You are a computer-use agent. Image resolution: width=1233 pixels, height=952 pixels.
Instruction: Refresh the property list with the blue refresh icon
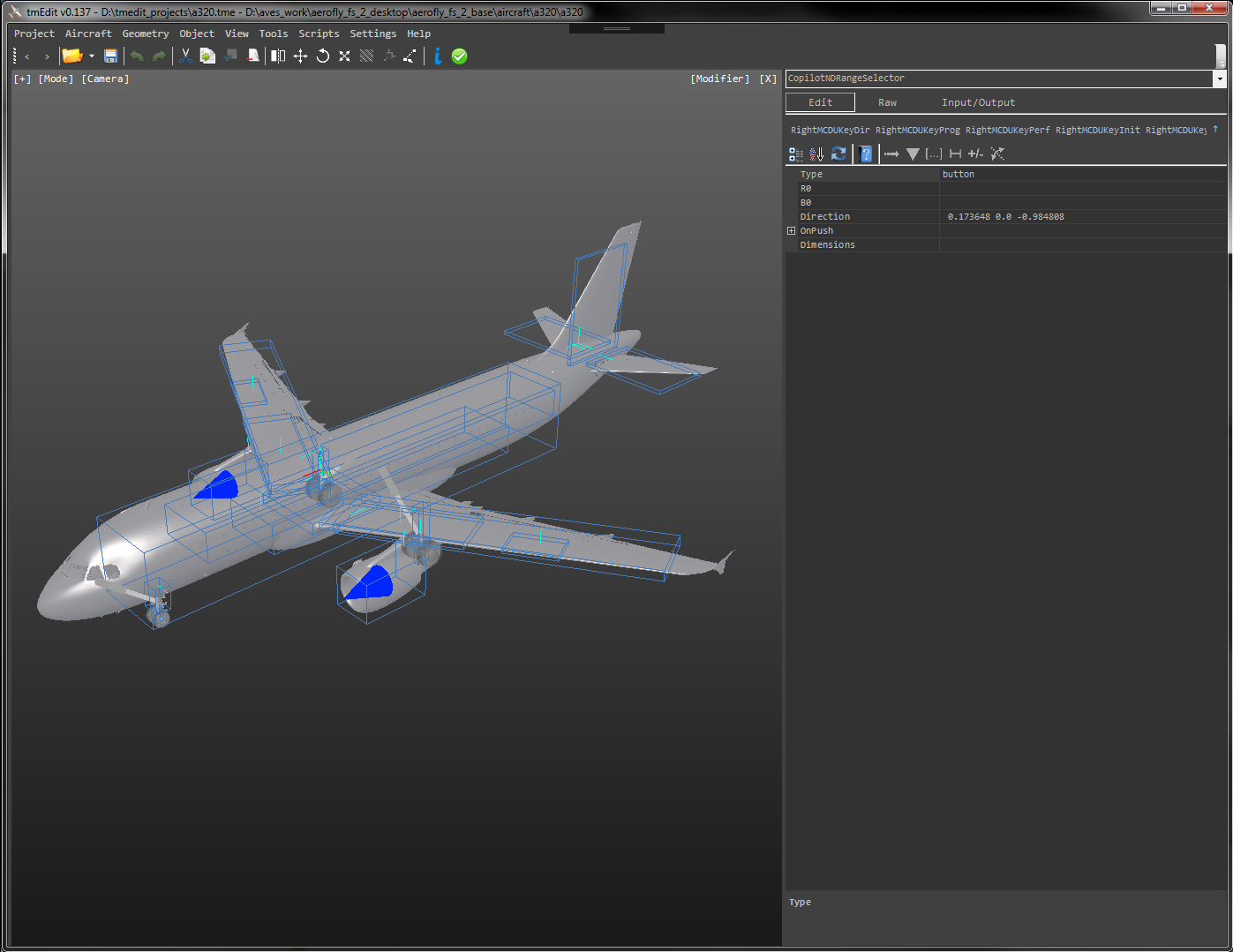click(838, 154)
